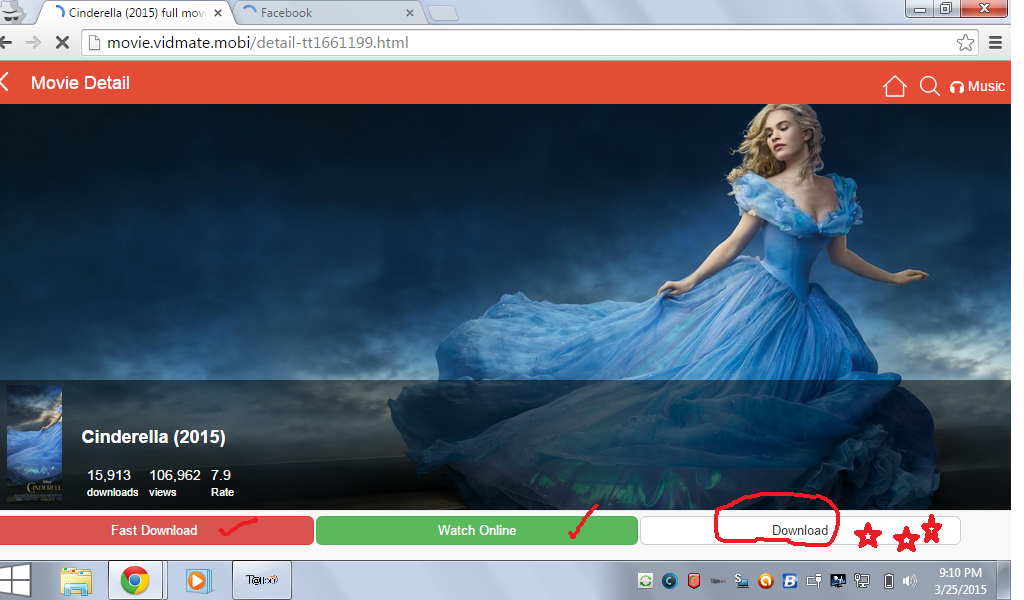Open the blue circular C tray icon
This screenshot has height=600, width=1024.
[669, 580]
